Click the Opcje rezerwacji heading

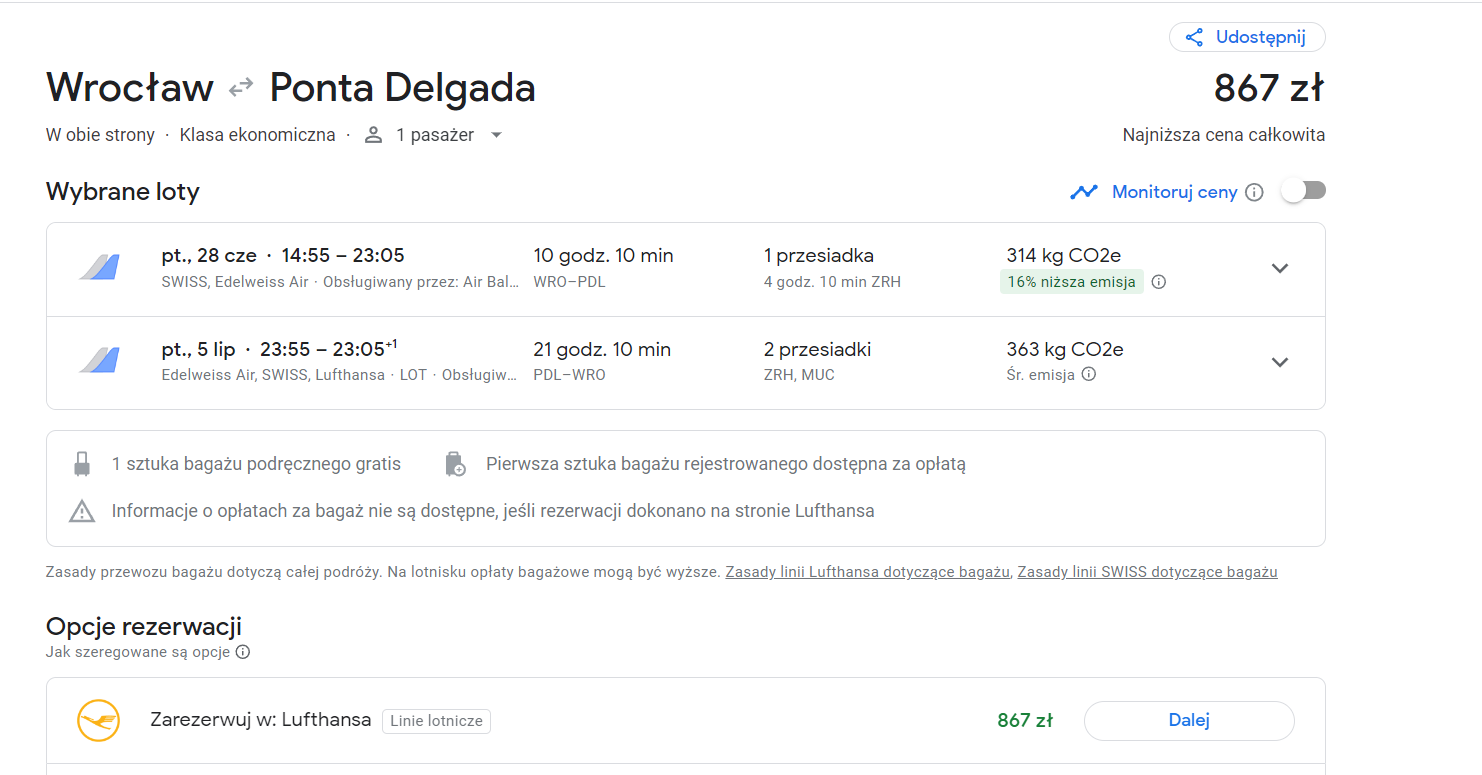[144, 627]
